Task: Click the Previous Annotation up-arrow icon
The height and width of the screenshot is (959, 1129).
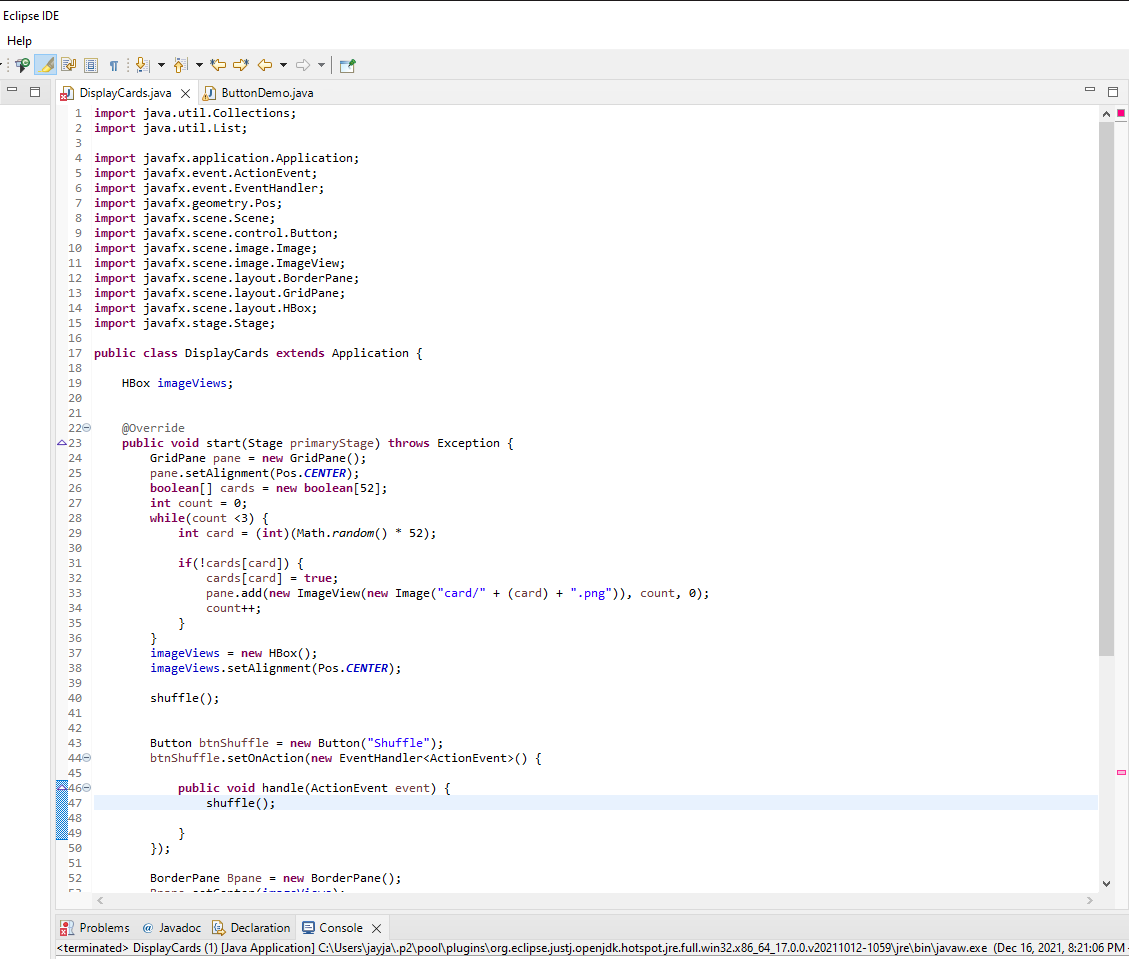Action: tap(180, 64)
